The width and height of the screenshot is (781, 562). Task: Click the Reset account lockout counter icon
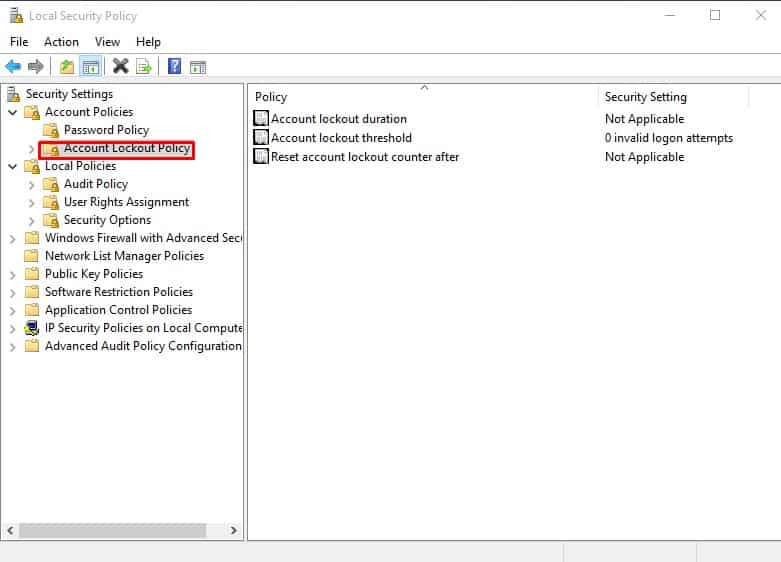click(x=261, y=156)
